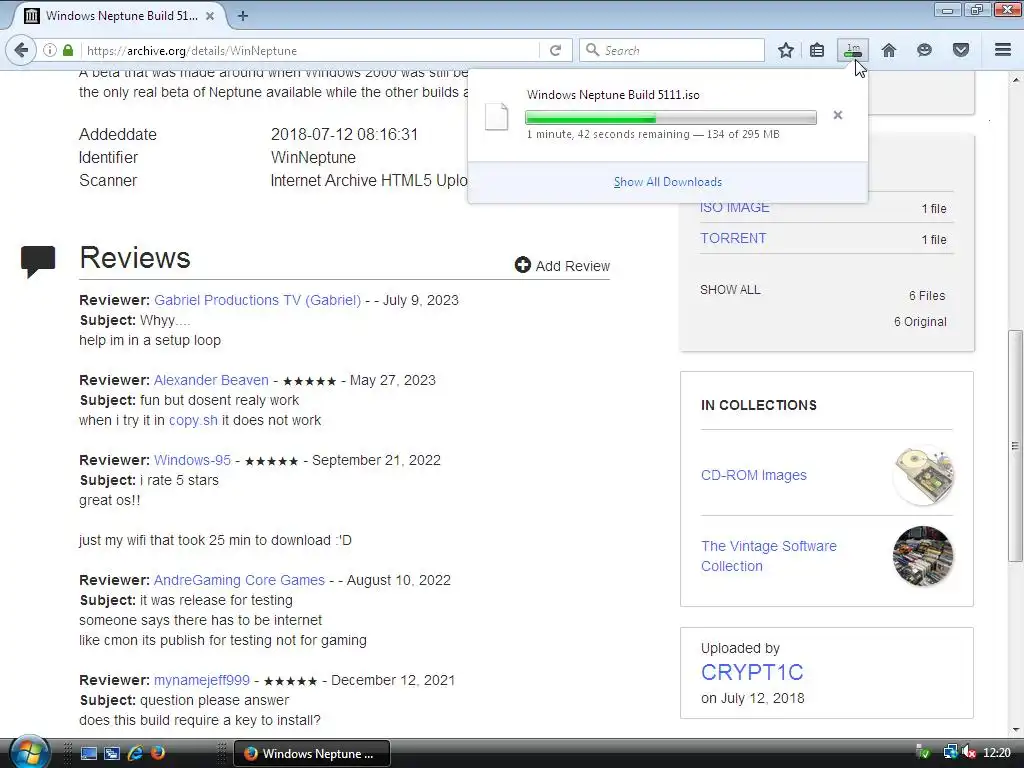The width and height of the screenshot is (1024, 768).
Task: Click the Pocket toolbar icon
Action: (x=961, y=50)
